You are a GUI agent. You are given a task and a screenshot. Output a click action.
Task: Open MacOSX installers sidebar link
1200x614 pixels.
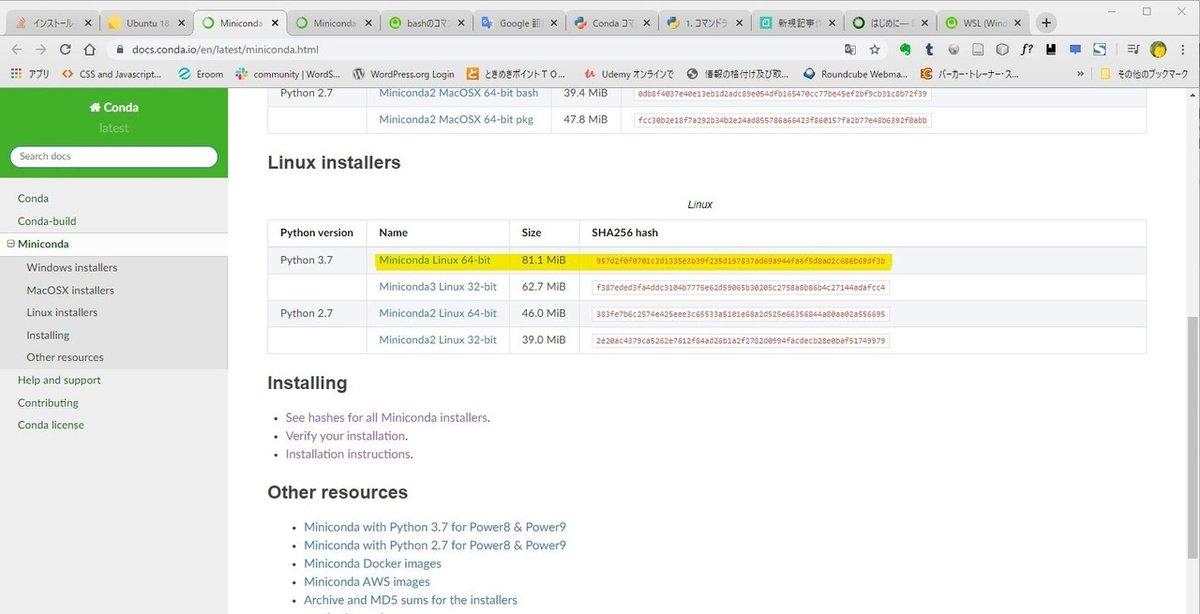70,290
